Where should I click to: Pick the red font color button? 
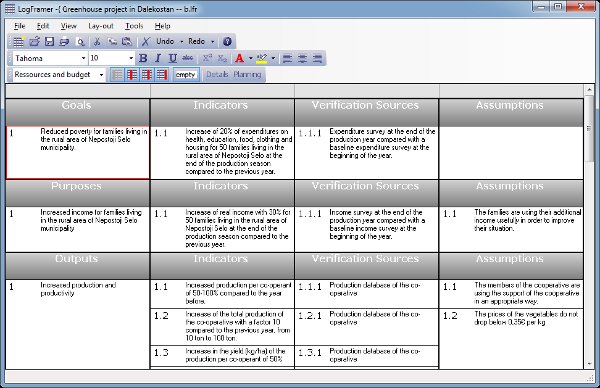[x=240, y=58]
